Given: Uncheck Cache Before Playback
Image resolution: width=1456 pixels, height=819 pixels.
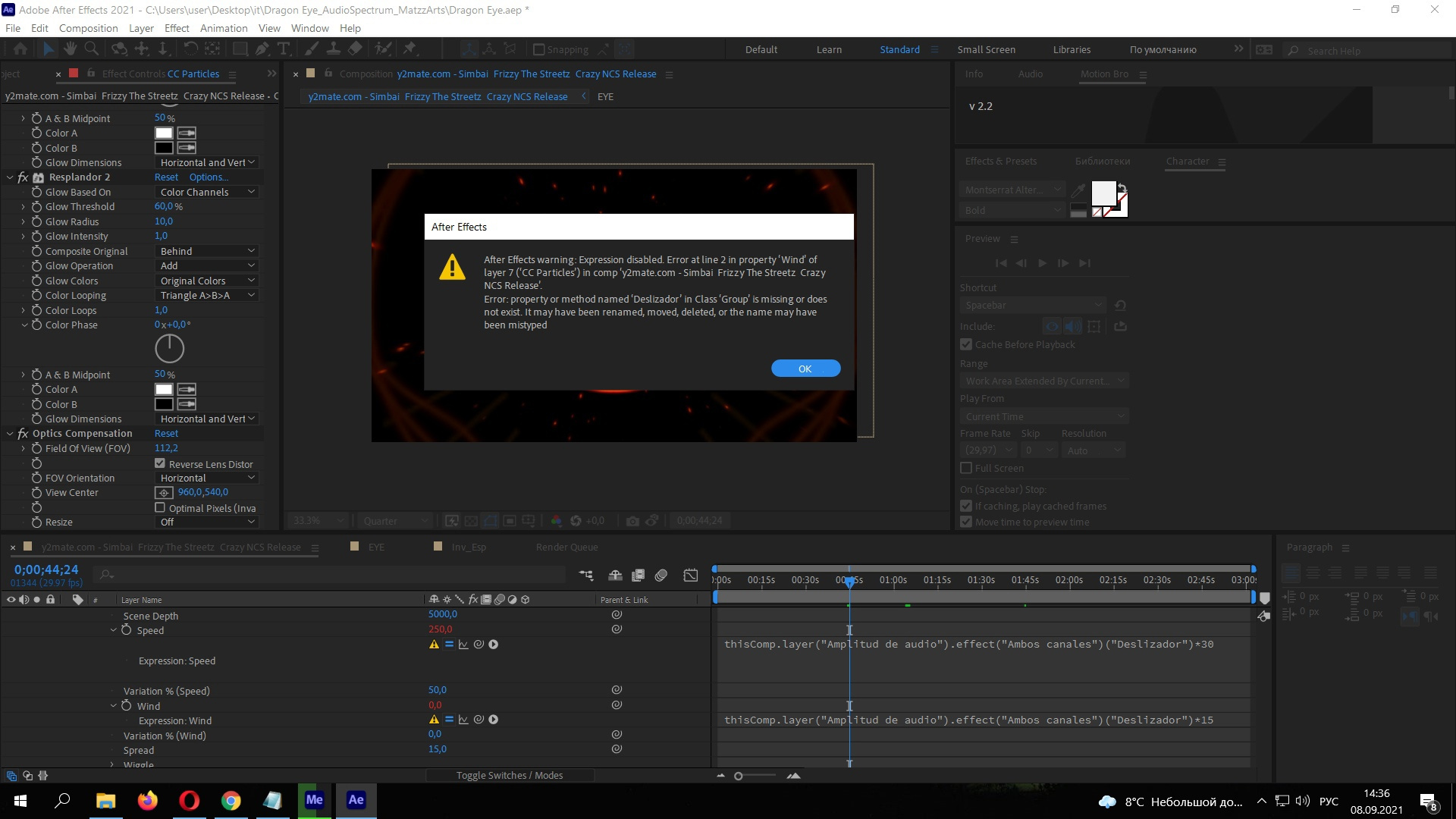Looking at the screenshot, I should tap(966, 344).
